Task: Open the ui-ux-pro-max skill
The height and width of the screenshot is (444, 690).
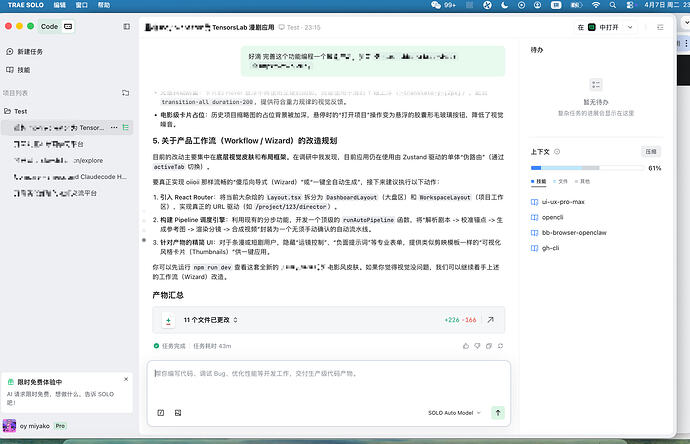Action: 558,202
